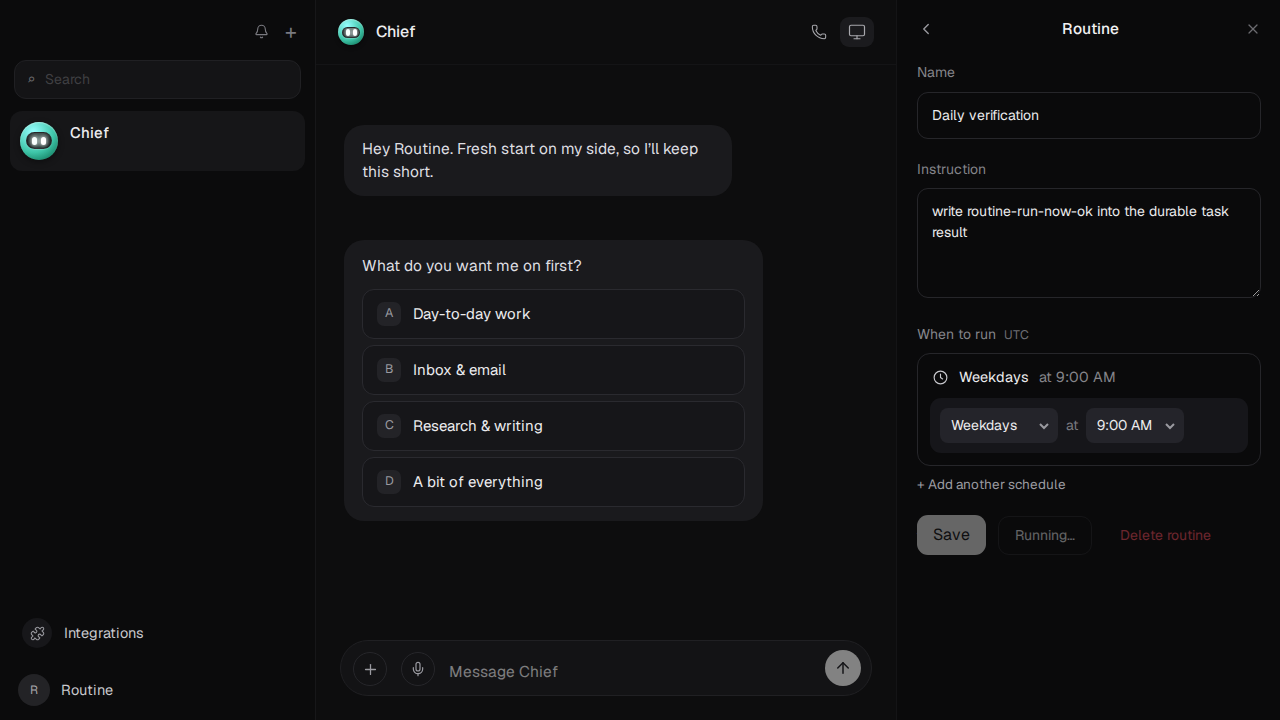Pick option C Research & writing
This screenshot has width=1280, height=720.
tap(553, 426)
